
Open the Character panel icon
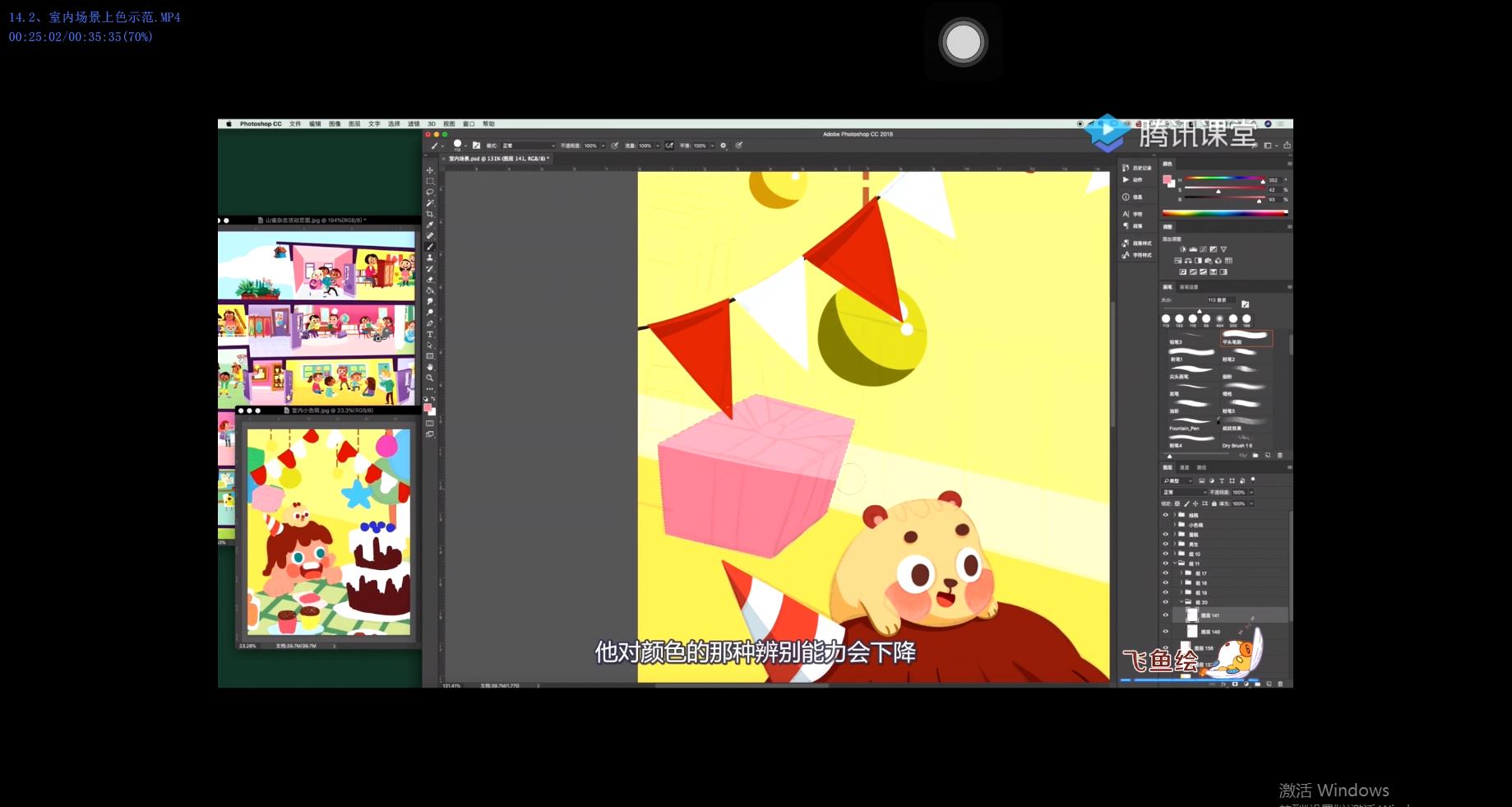pos(1126,214)
